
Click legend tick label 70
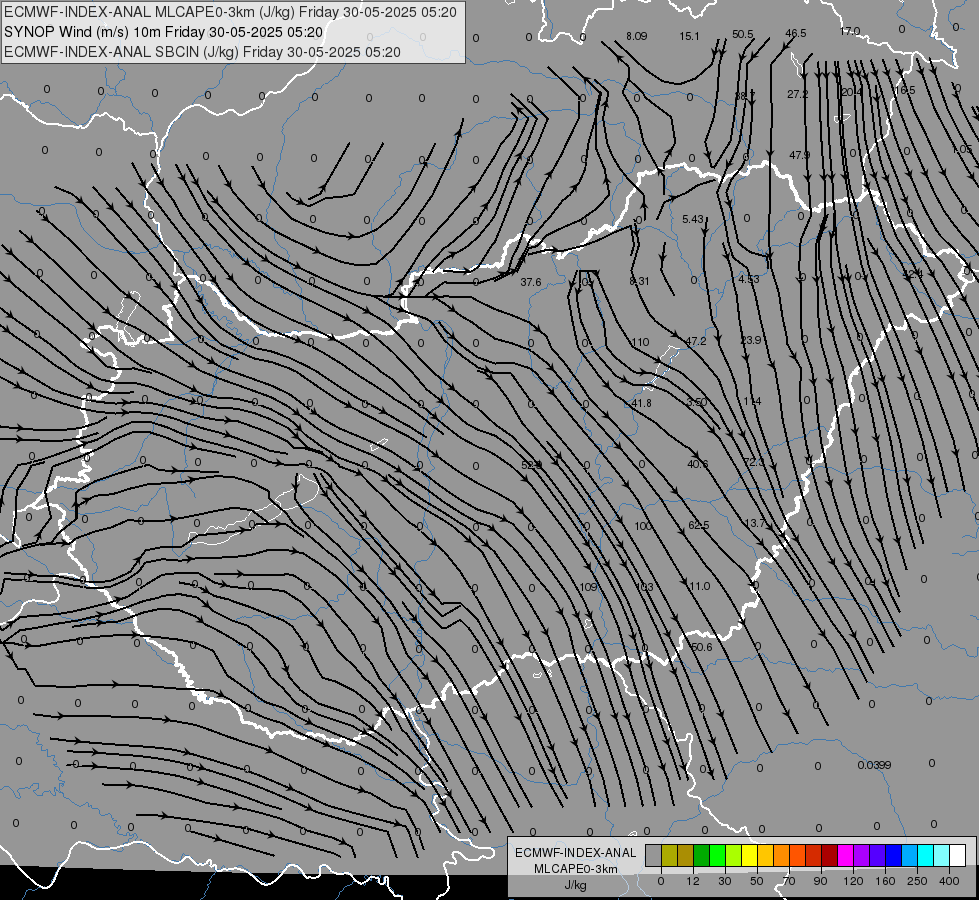point(789,881)
